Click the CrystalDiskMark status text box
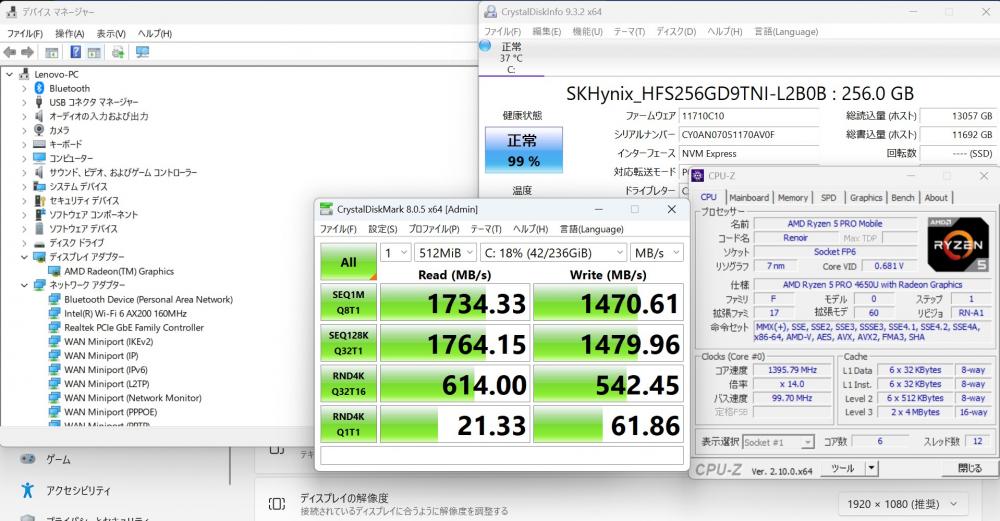The height and width of the screenshot is (521, 1000). 502,455
